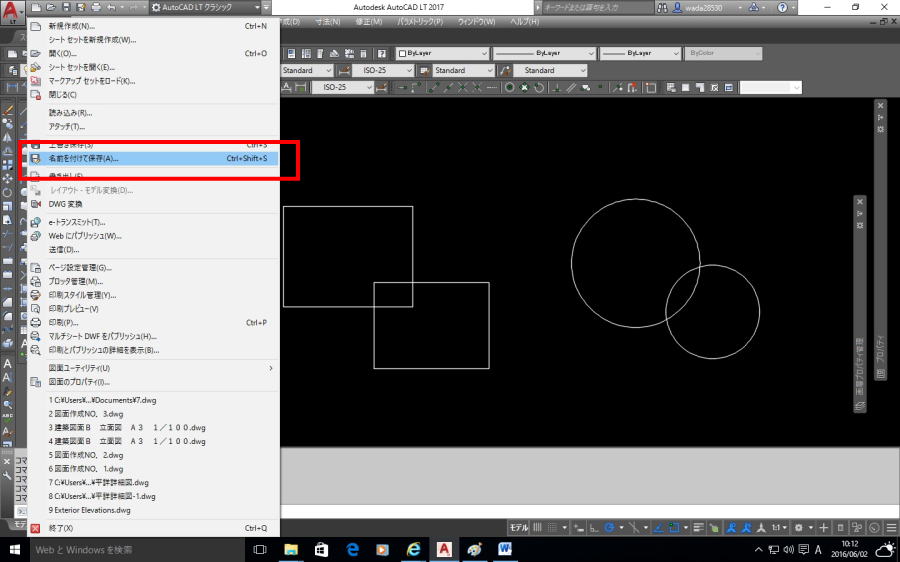This screenshot has height=562, width=900.
Task: Open recent file 9 Exterior Elevations.dwg
Action: [154, 510]
